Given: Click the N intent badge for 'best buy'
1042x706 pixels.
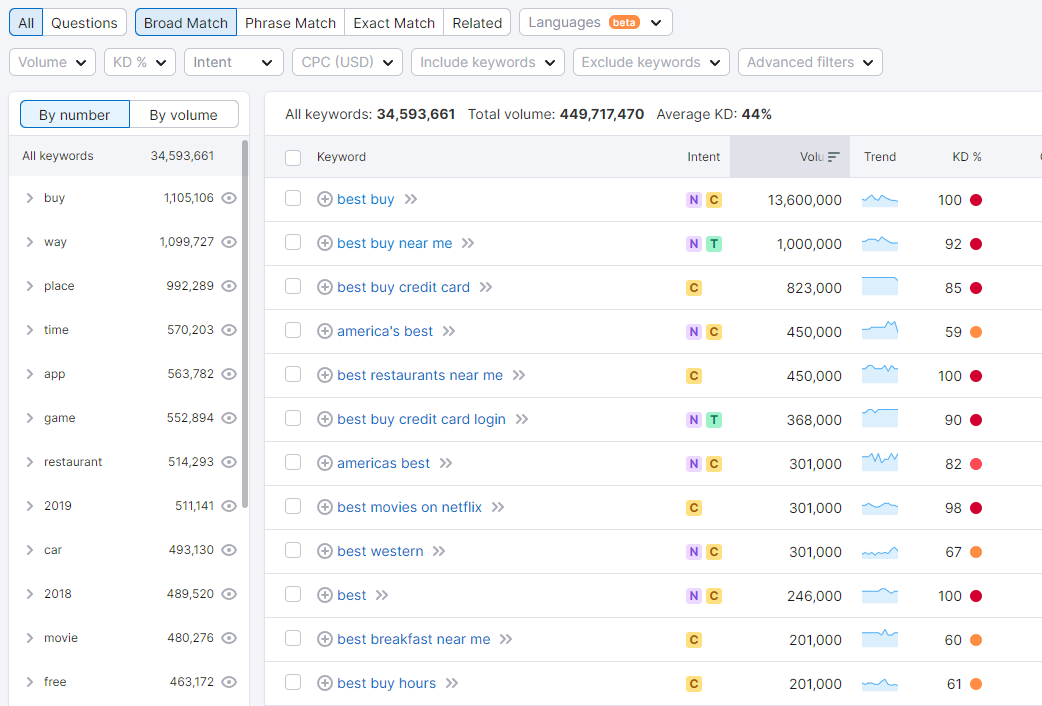Looking at the screenshot, I should (x=694, y=200).
